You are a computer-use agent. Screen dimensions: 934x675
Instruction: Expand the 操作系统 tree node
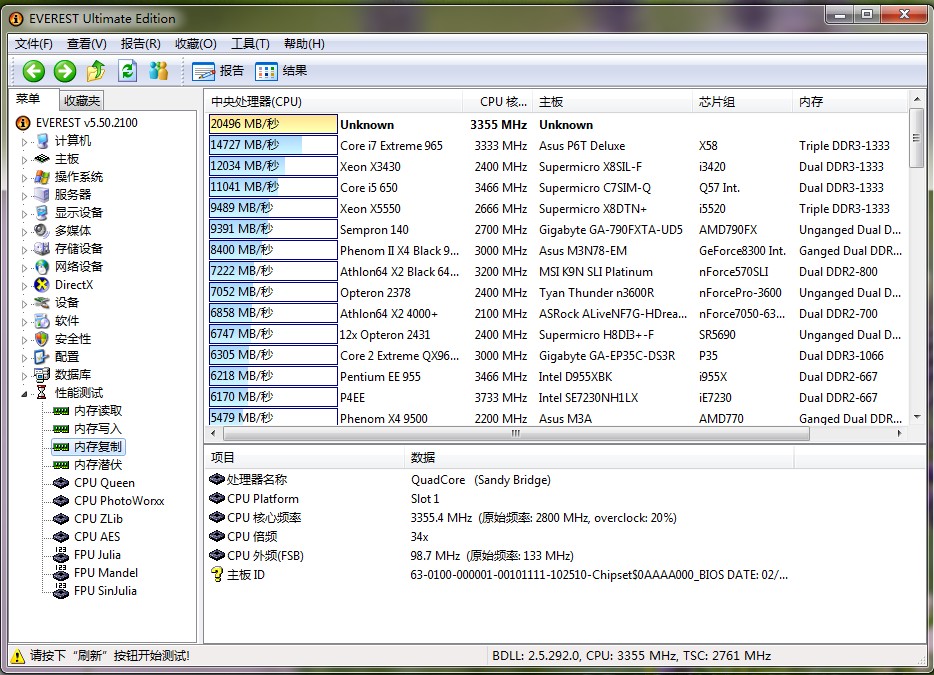(x=24, y=178)
